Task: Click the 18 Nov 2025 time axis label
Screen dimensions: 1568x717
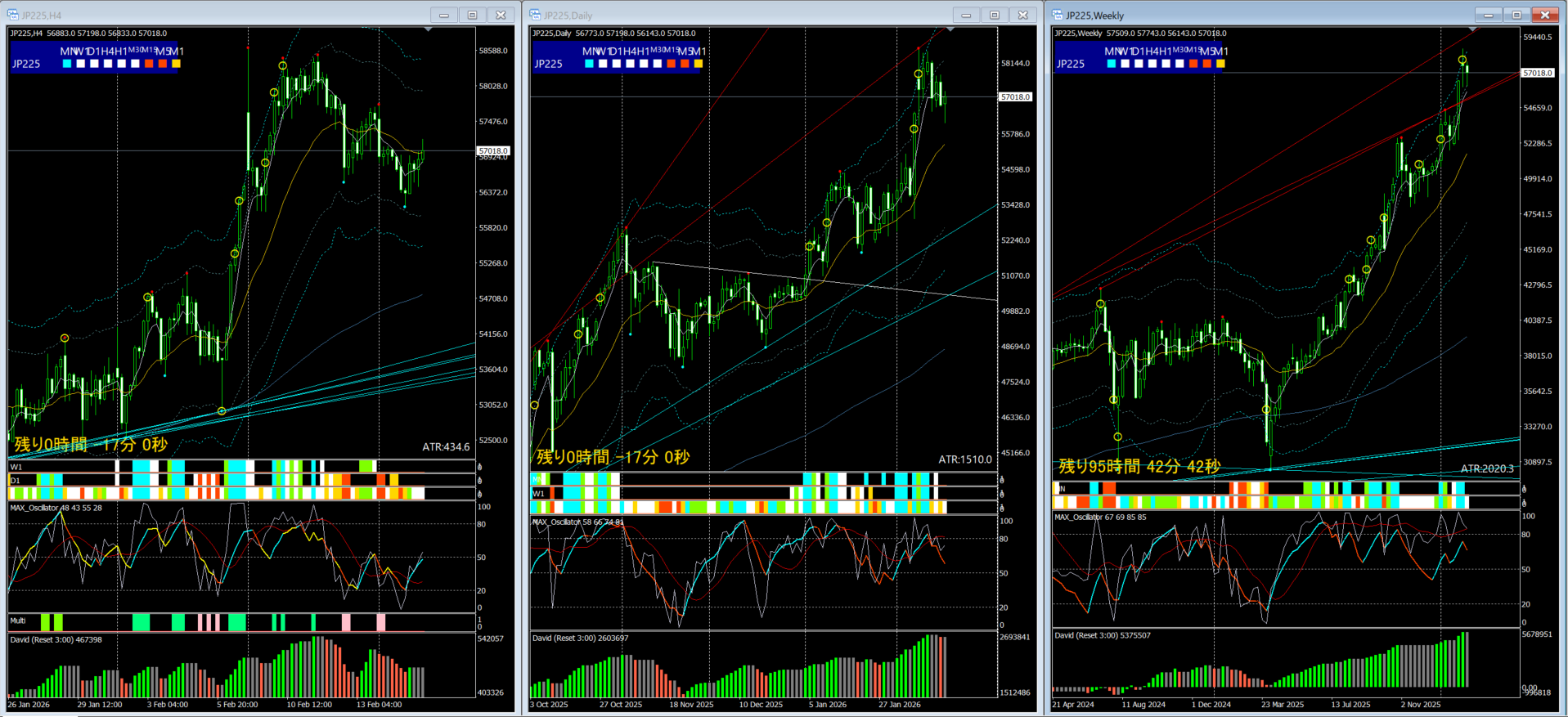Action: point(691,704)
